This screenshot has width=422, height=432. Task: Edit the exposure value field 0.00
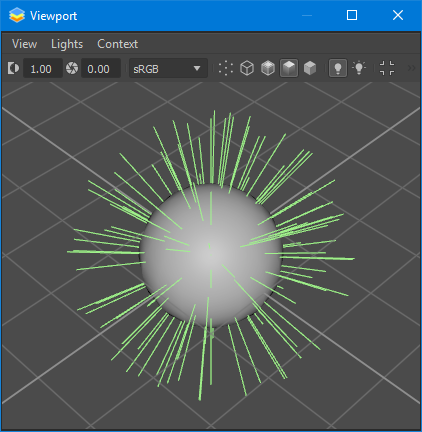pos(101,68)
